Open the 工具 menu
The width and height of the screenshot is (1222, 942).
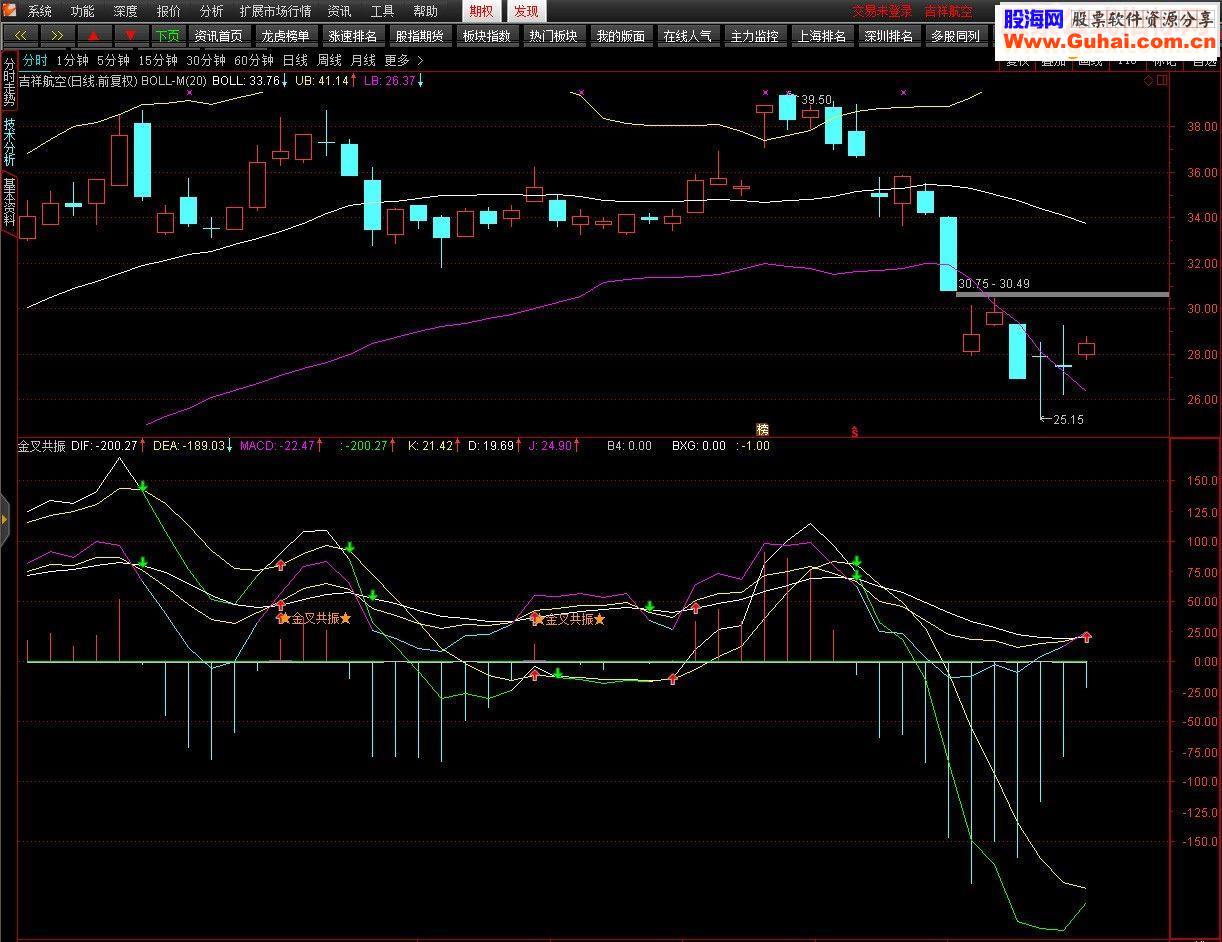point(382,11)
